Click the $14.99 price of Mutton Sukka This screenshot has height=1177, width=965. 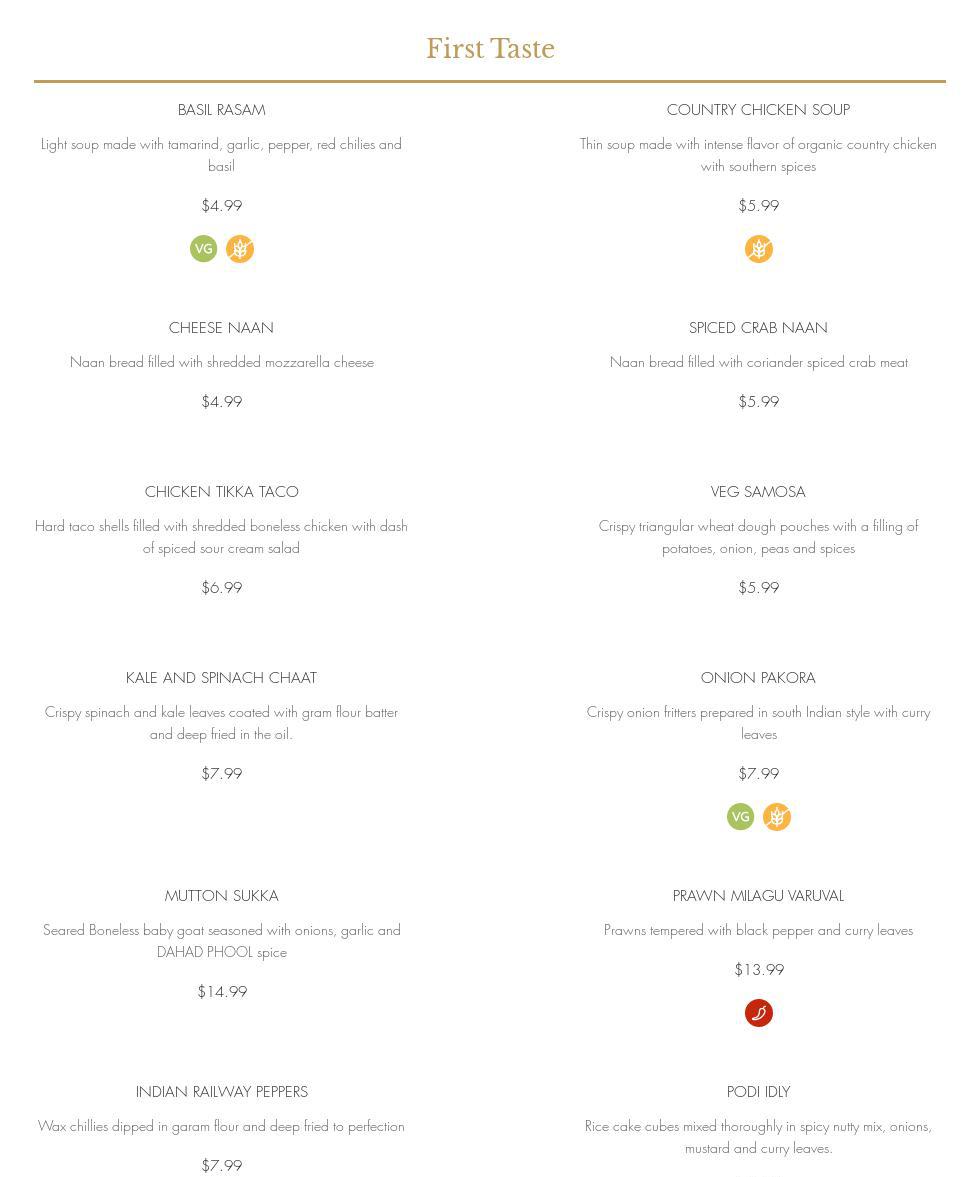[222, 992]
